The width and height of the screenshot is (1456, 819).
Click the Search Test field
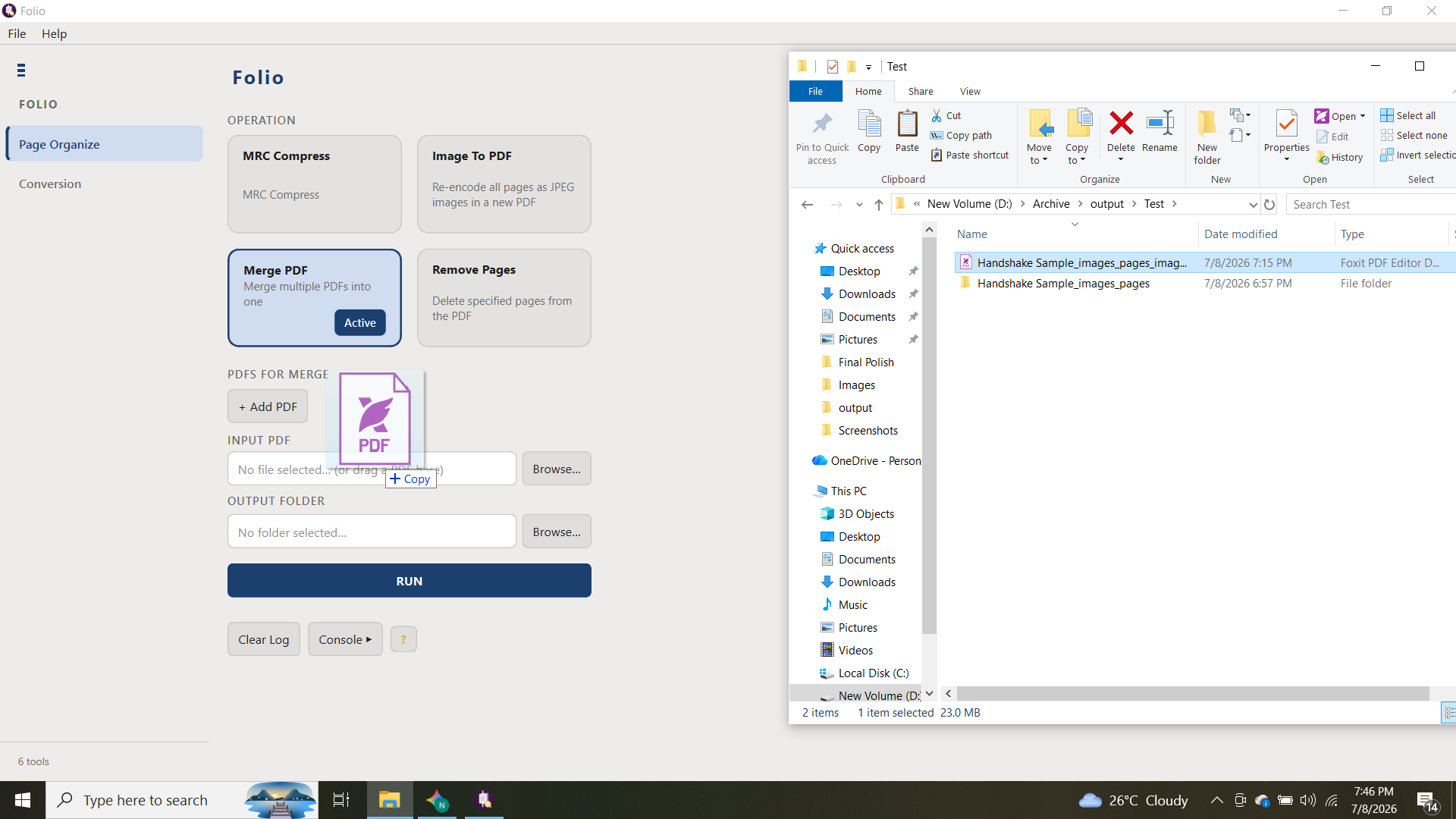tap(1371, 204)
